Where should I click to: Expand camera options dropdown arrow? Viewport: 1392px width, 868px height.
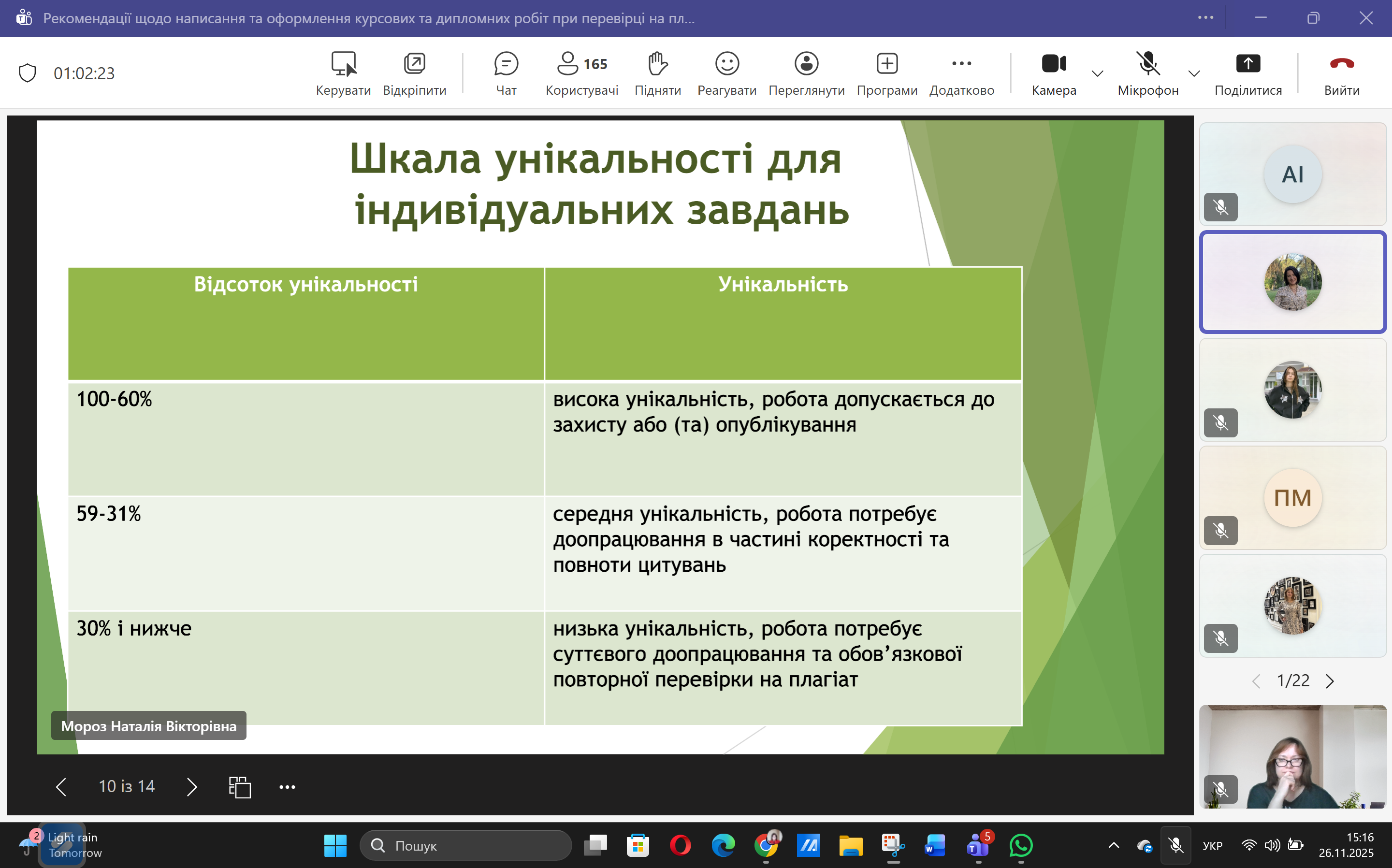(1097, 74)
